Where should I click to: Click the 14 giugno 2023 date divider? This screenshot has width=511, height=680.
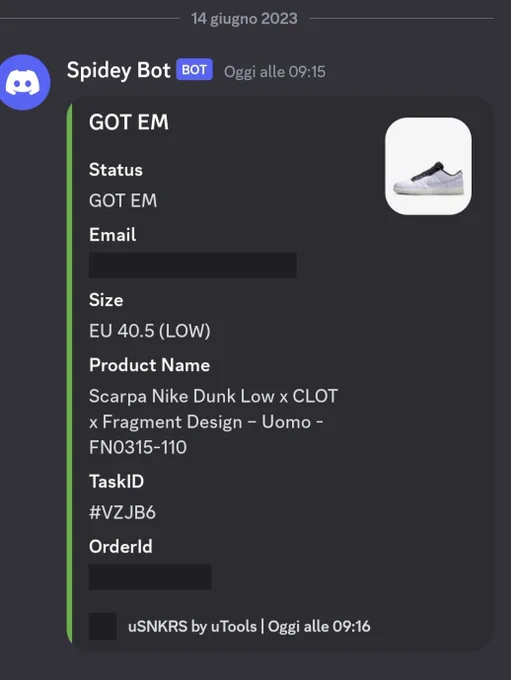pos(244,19)
